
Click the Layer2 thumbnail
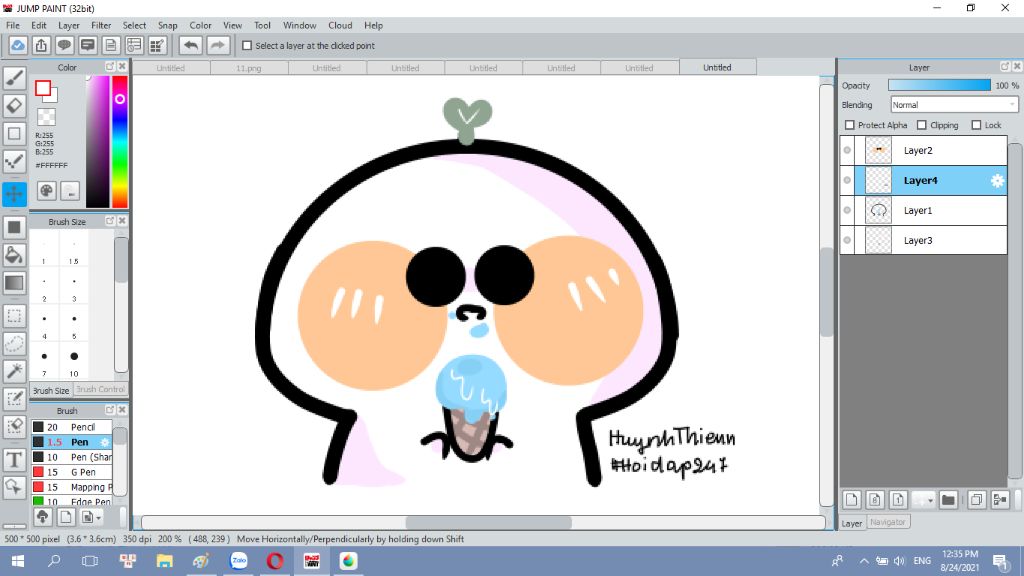[878, 150]
